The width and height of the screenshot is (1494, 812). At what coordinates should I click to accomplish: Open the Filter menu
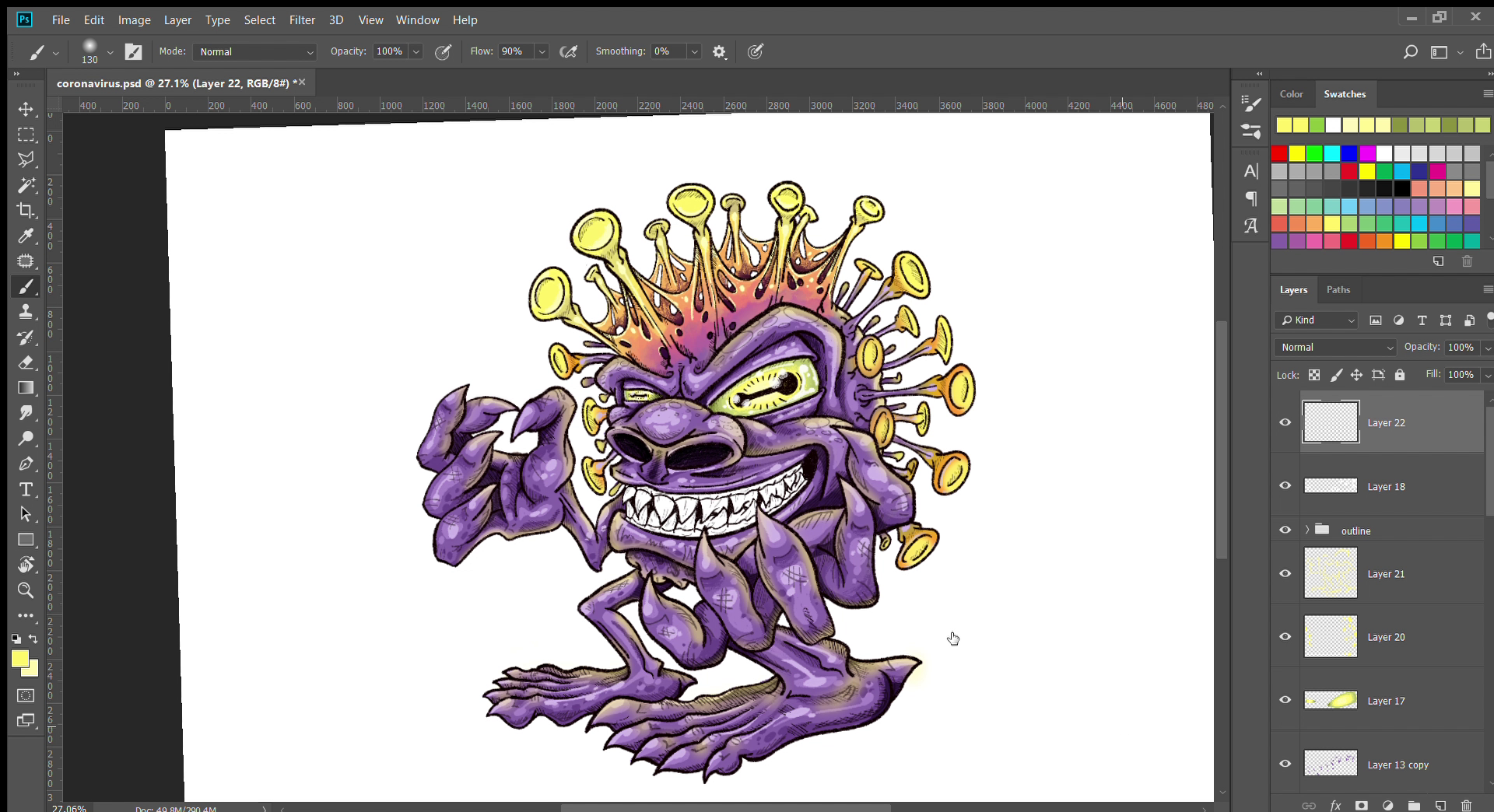click(302, 20)
